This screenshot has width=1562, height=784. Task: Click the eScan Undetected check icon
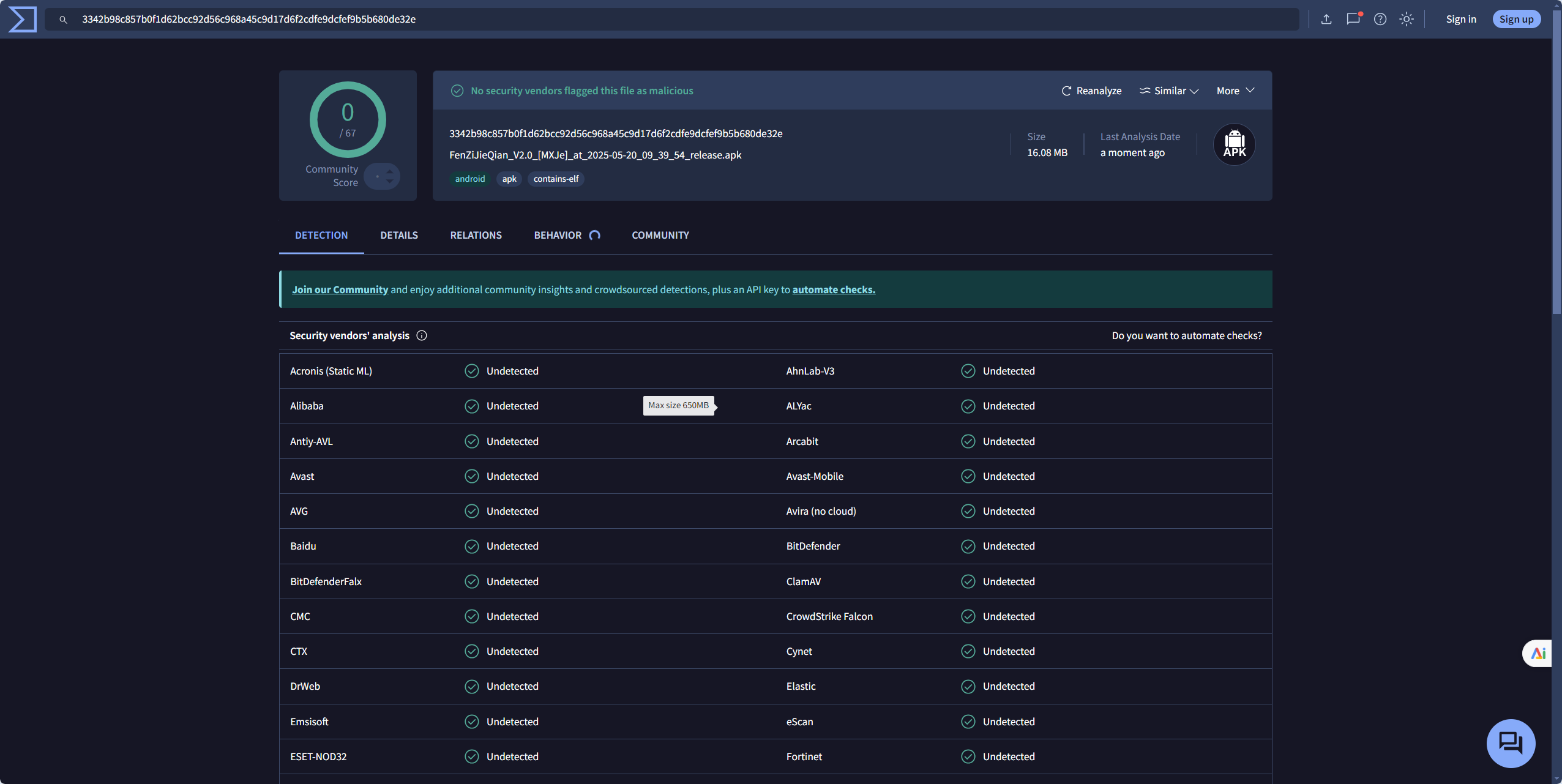[x=968, y=722]
